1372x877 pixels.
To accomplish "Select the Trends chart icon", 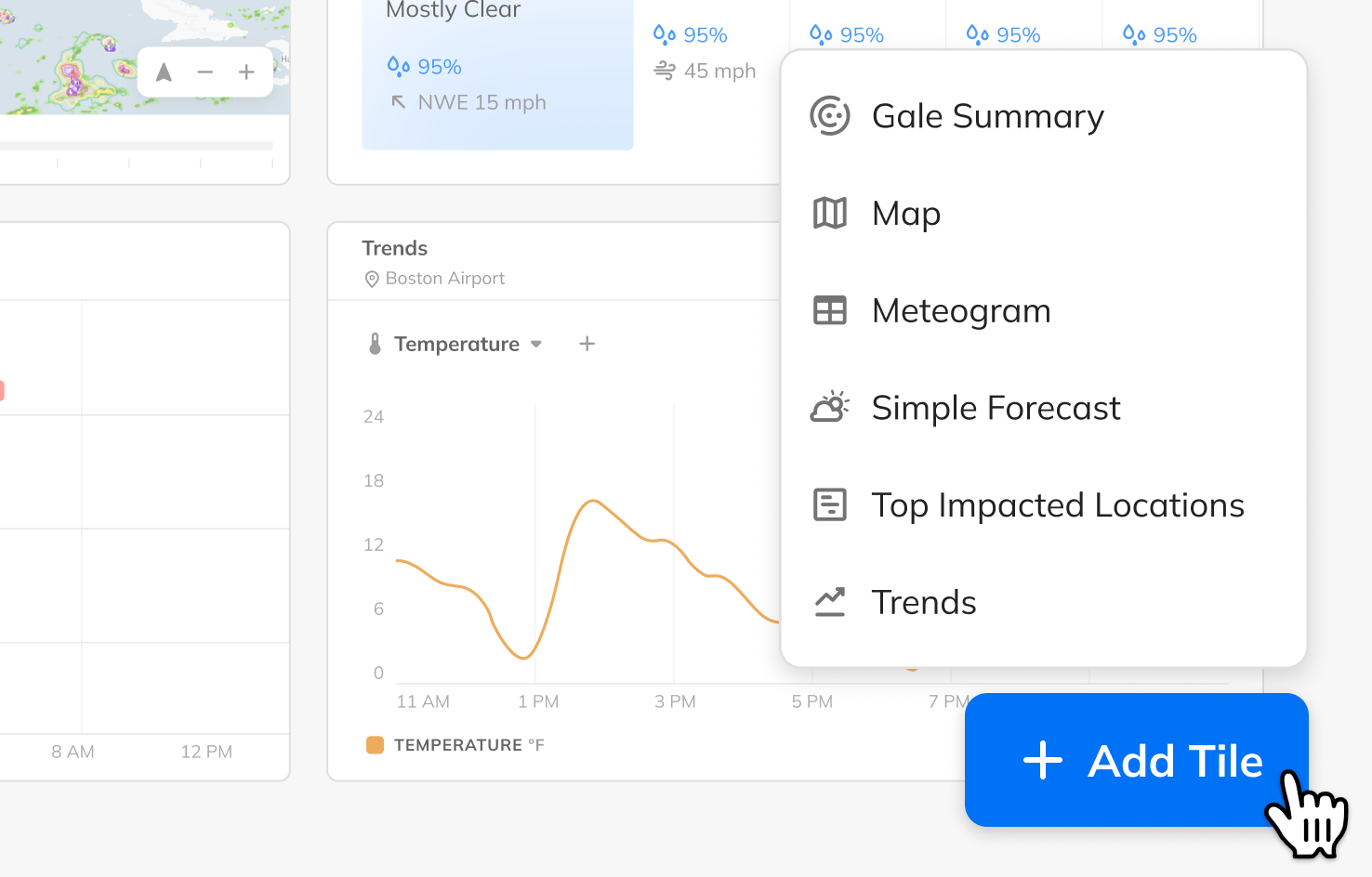I will 829,602.
